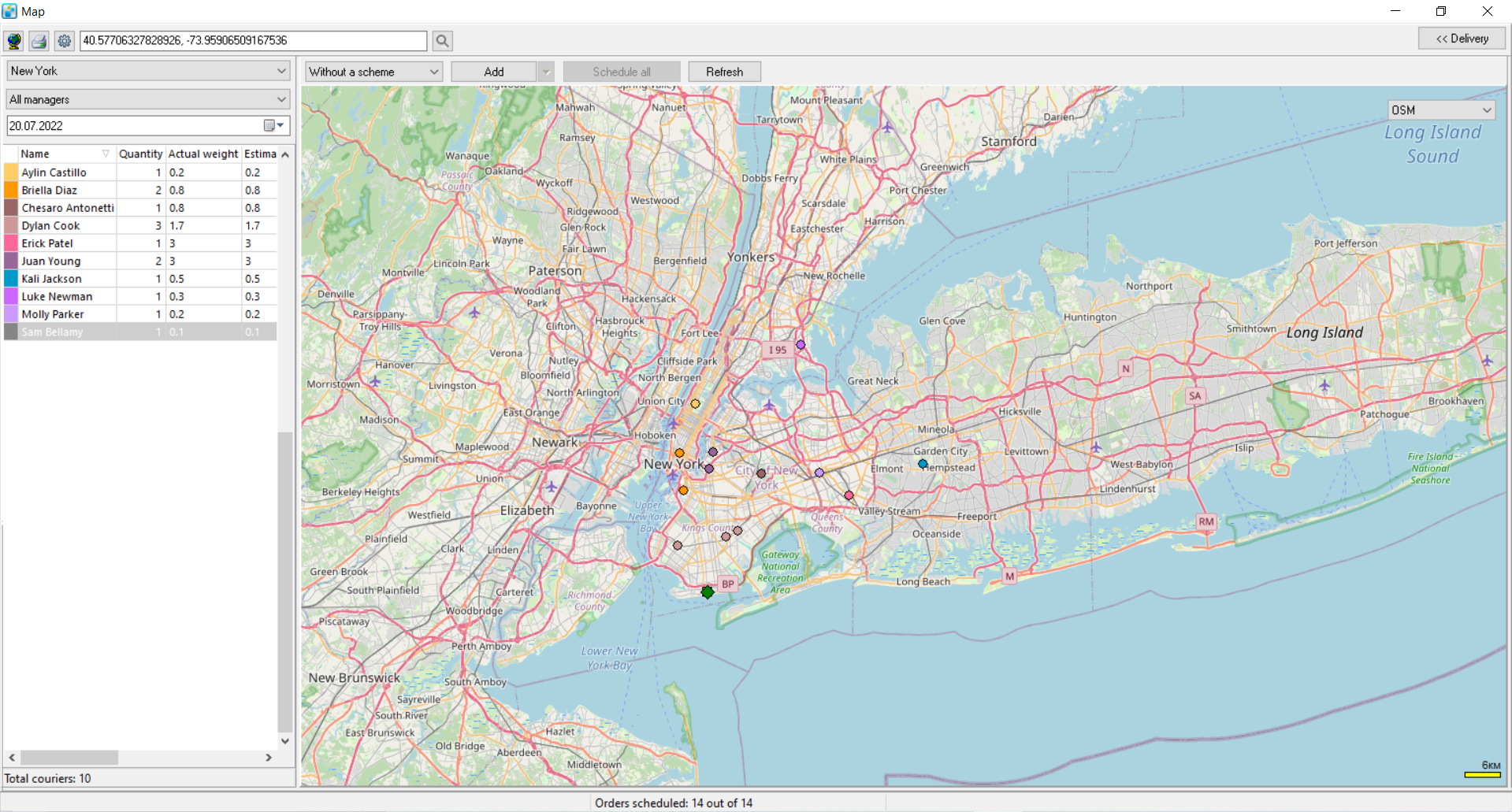Click the vertical scrollbar thumb of courier list
The height and width of the screenshot is (812, 1512).
pyautogui.click(x=285, y=582)
